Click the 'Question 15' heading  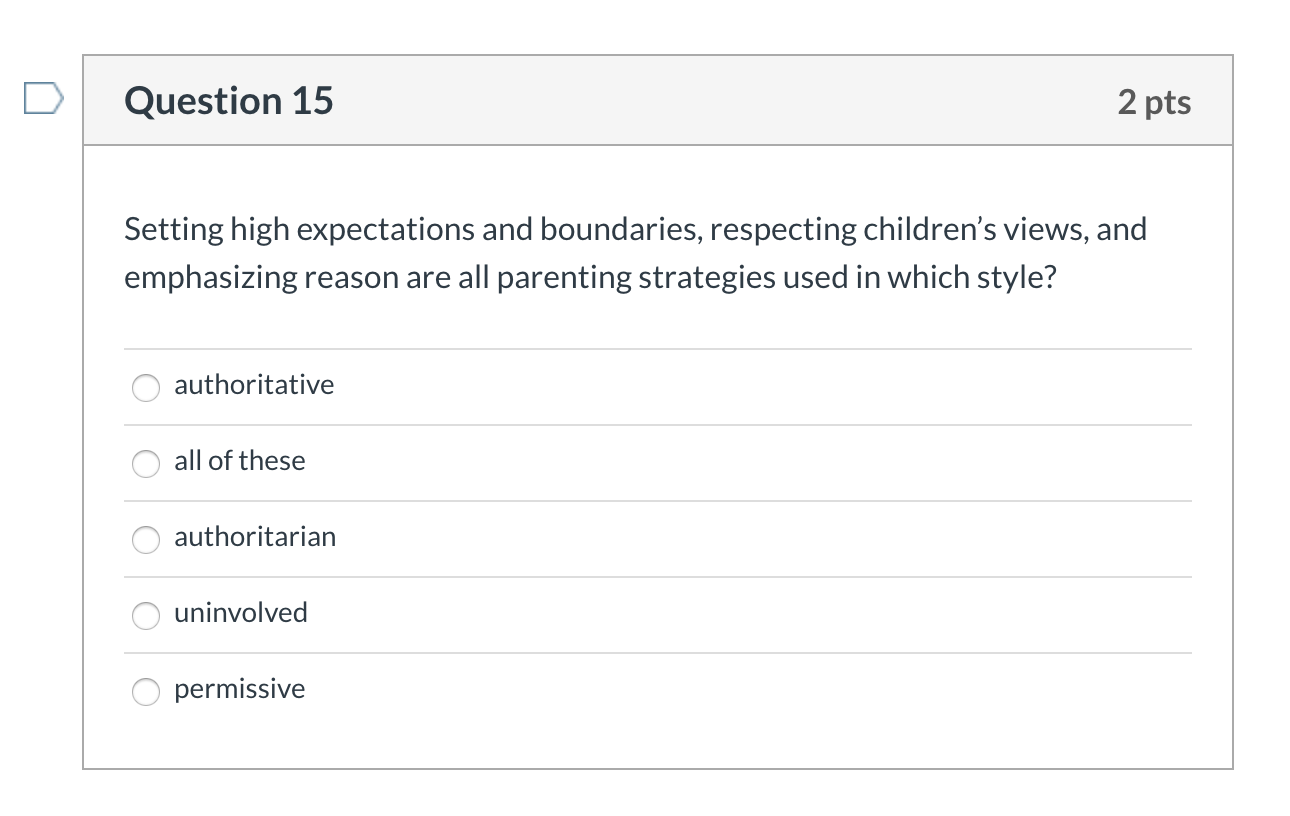pos(229,101)
